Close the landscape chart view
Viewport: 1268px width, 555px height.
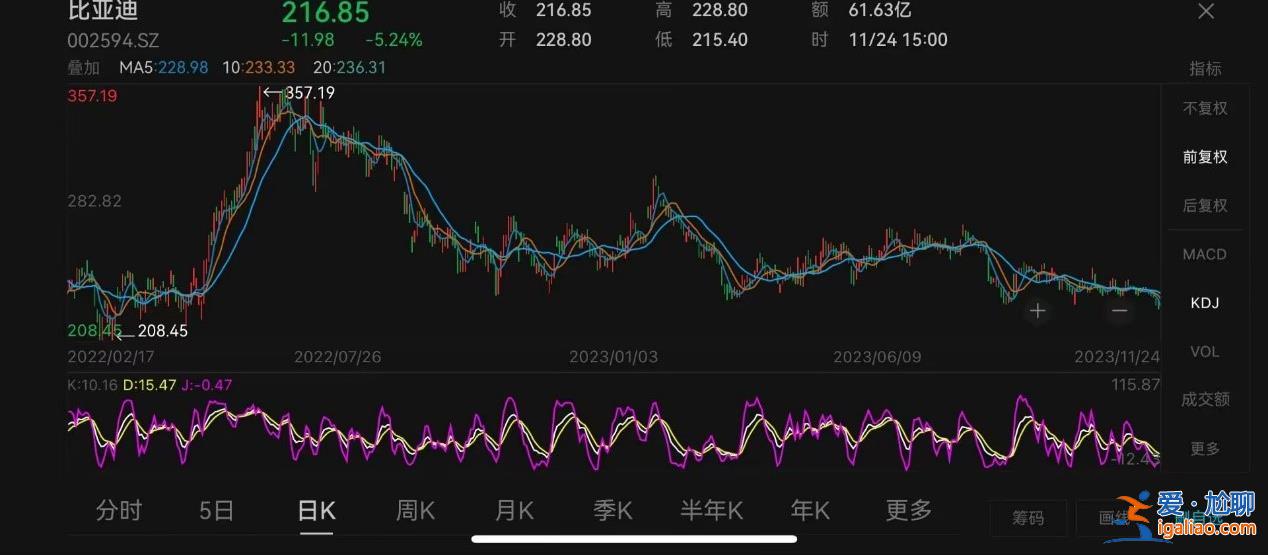coord(1206,12)
